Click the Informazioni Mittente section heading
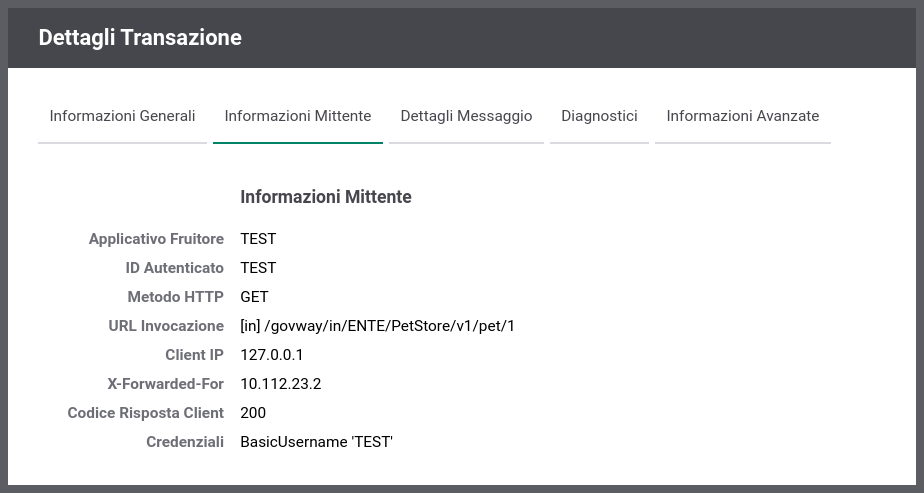Screen dimensions: 924x493 point(326,197)
